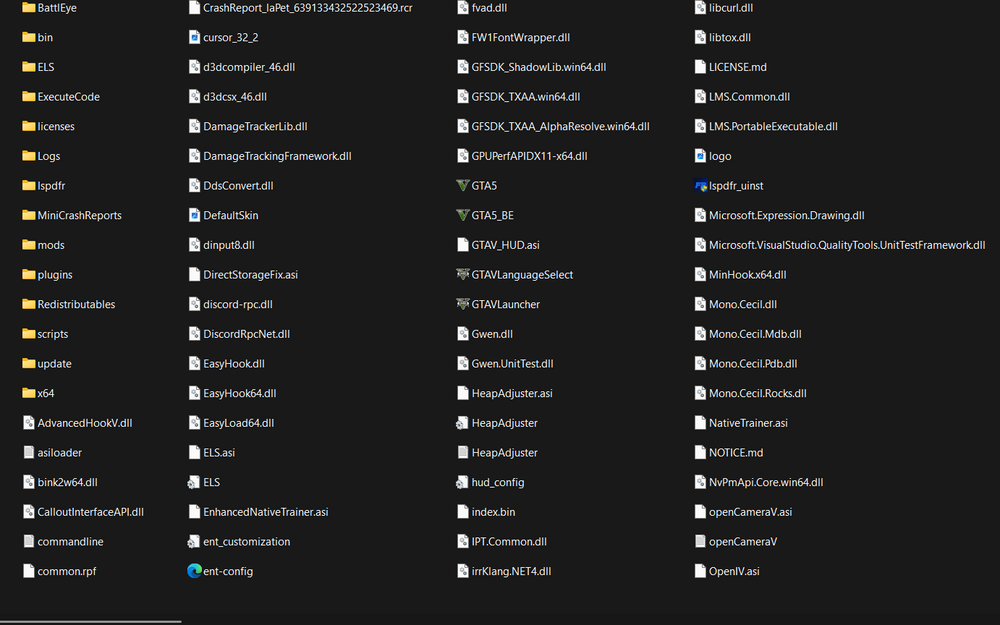The image size is (1000, 625).
Task: Select the dinput8.dll file icon
Action: pyautogui.click(x=195, y=245)
